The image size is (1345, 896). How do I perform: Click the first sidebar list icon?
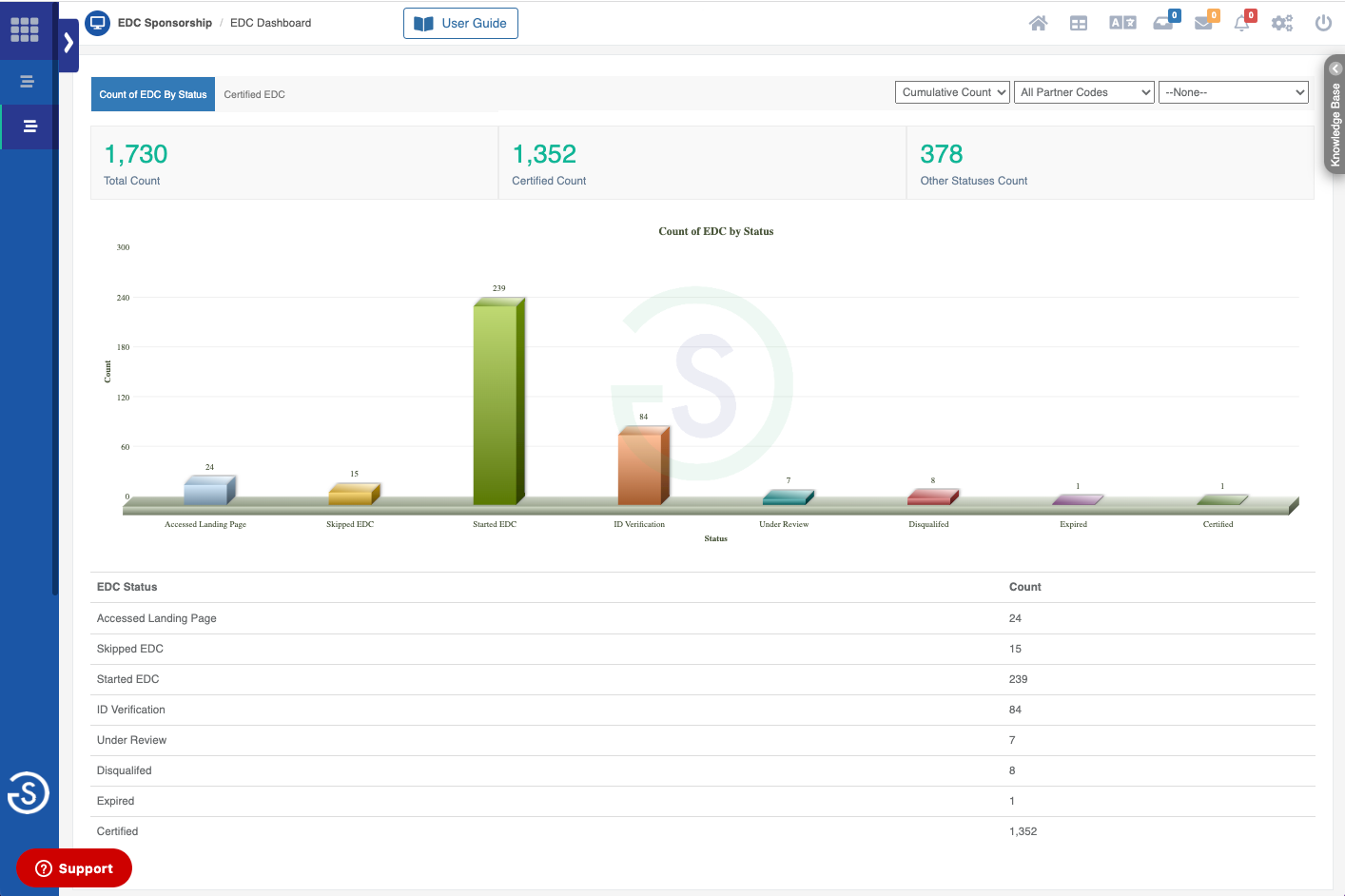pyautogui.click(x=27, y=82)
